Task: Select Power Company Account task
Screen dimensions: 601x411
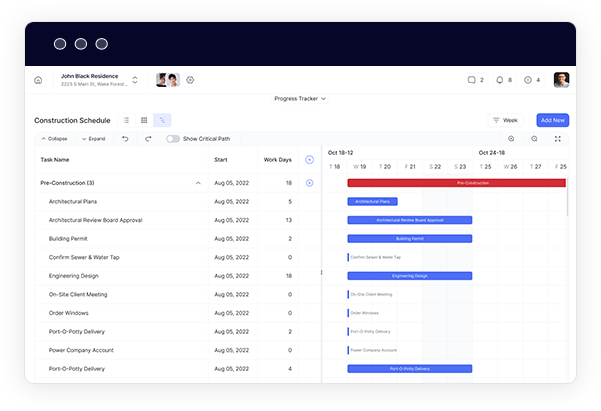Action: coord(178,350)
